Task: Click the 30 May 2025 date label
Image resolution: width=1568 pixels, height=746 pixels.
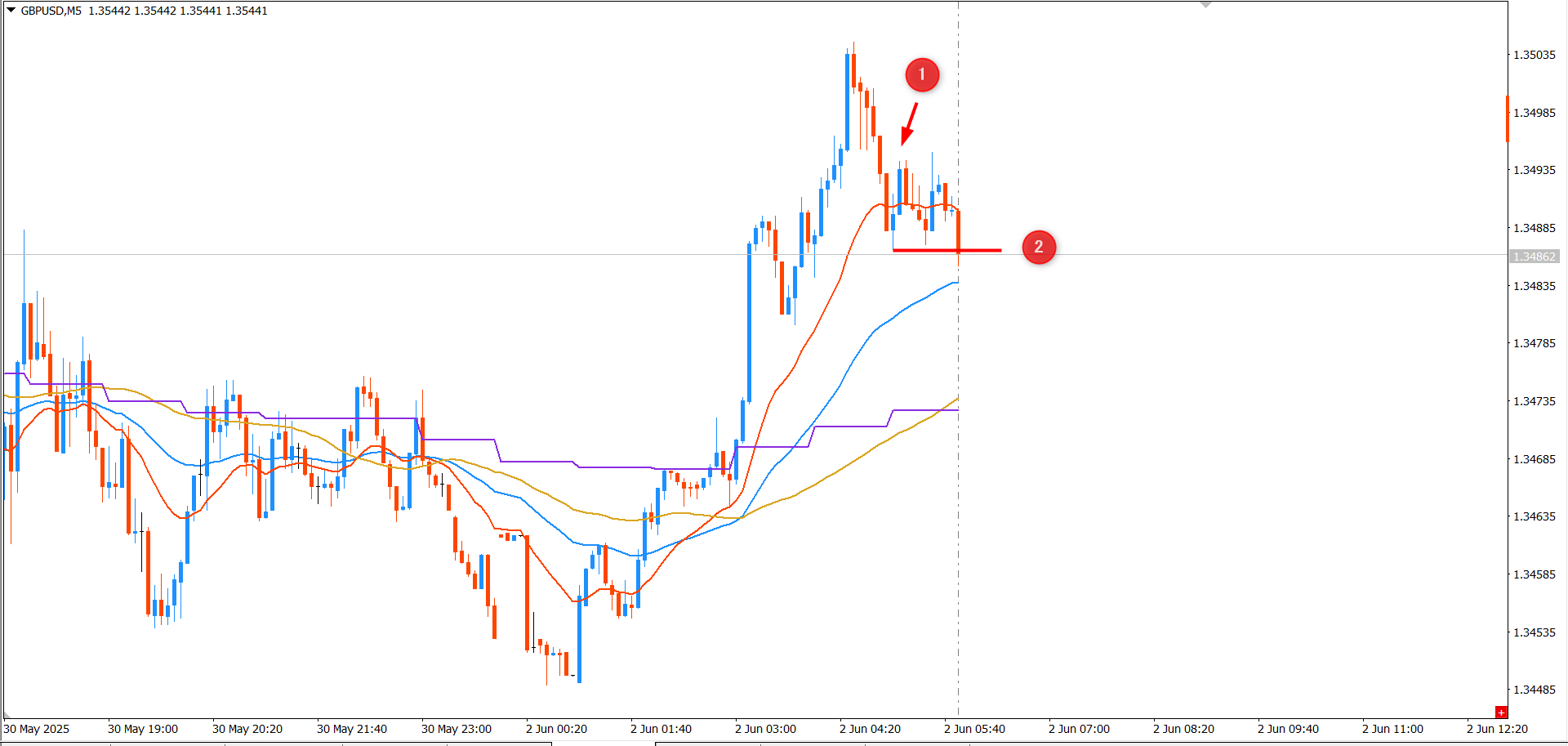Action: pyautogui.click(x=37, y=729)
